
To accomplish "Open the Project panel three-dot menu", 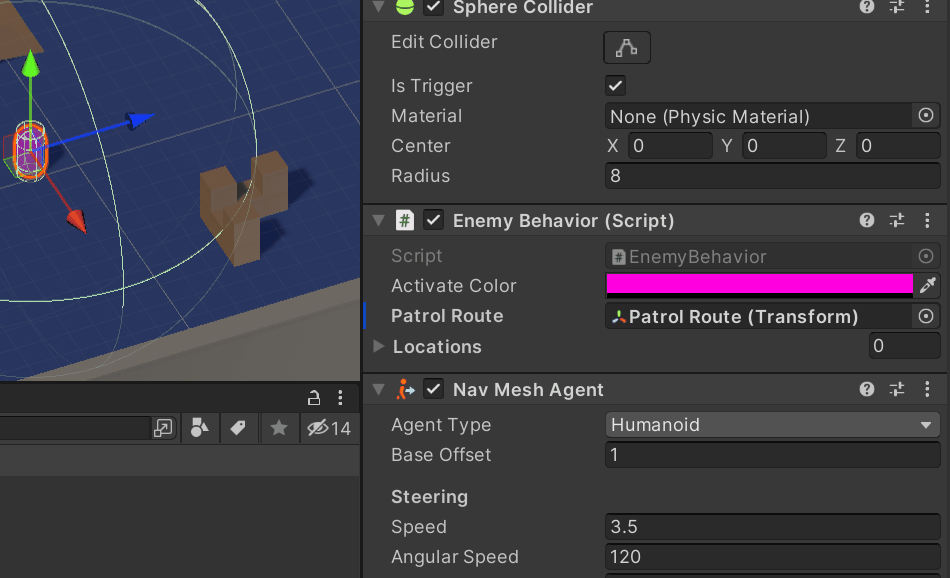I will [x=340, y=397].
